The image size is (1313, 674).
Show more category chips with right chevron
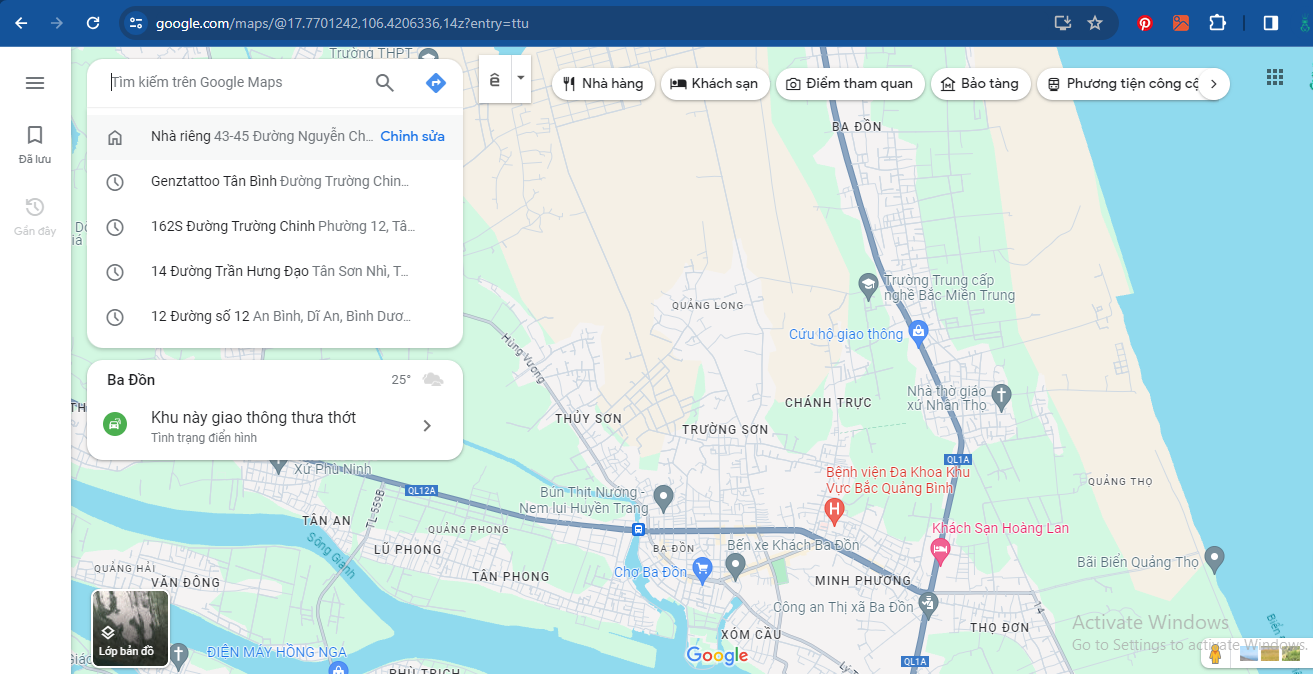[x=1213, y=84]
